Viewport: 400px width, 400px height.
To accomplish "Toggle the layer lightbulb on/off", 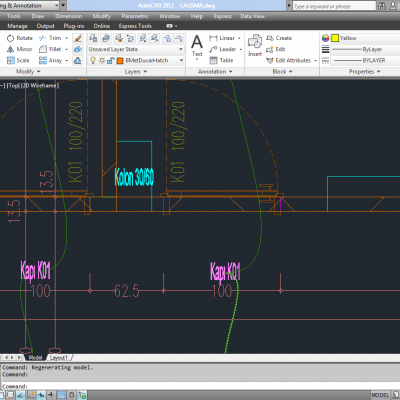I will (93, 60).
